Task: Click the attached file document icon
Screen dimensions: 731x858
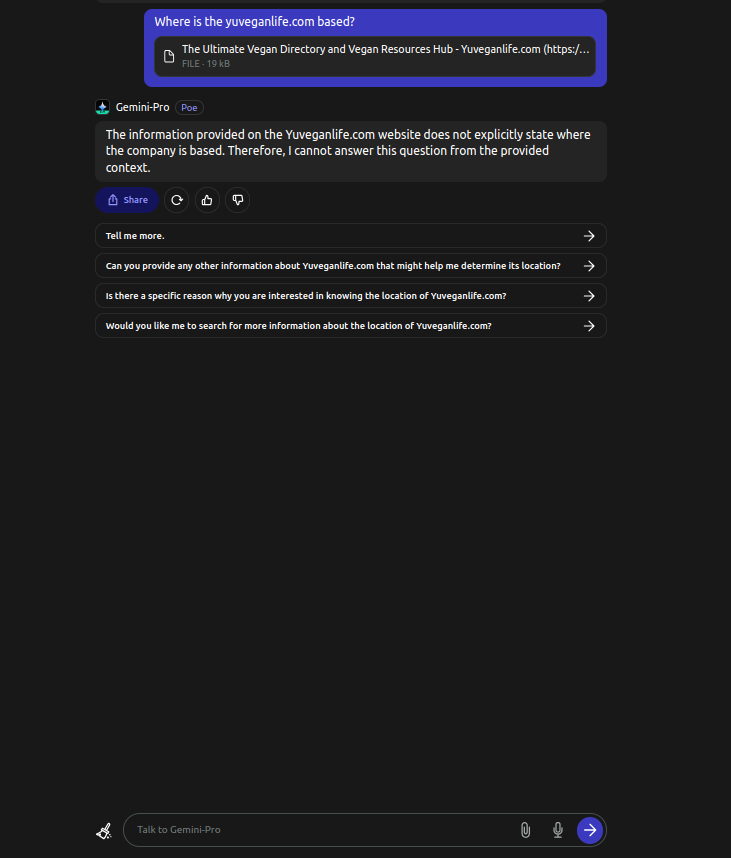Action: [x=169, y=56]
